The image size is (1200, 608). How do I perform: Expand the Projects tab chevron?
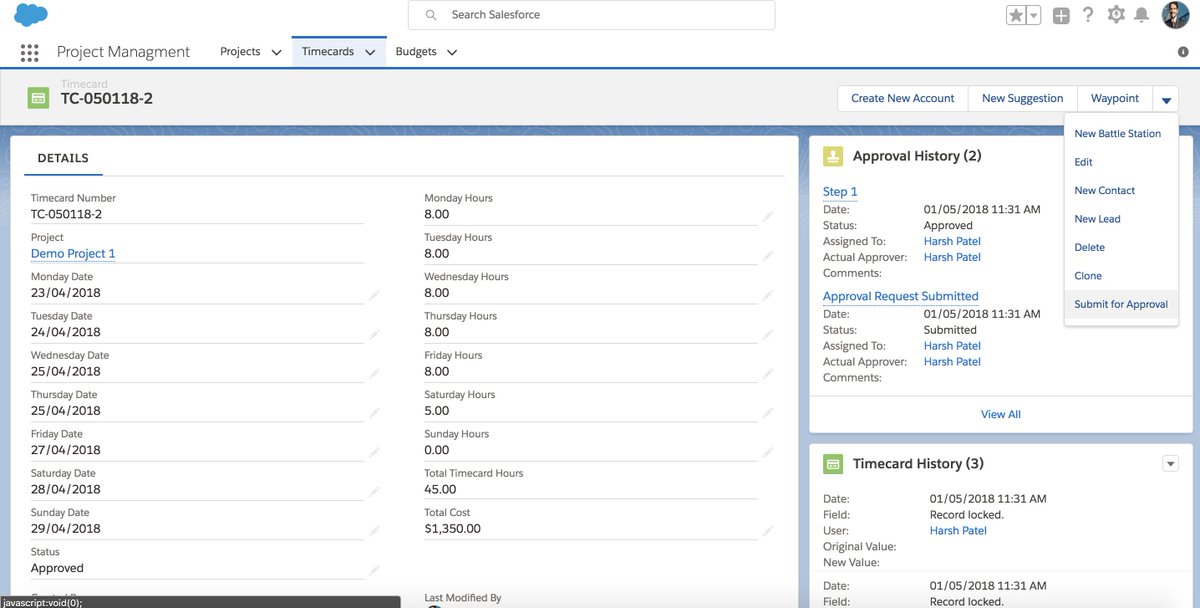(276, 52)
